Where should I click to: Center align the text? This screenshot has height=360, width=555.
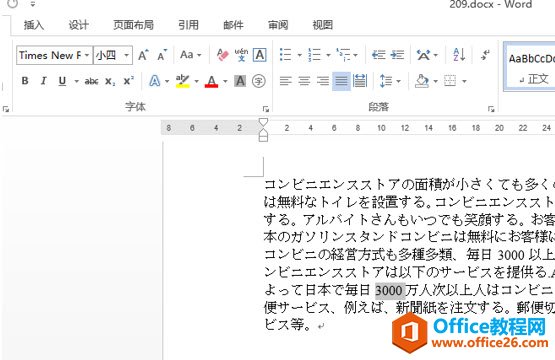304,81
